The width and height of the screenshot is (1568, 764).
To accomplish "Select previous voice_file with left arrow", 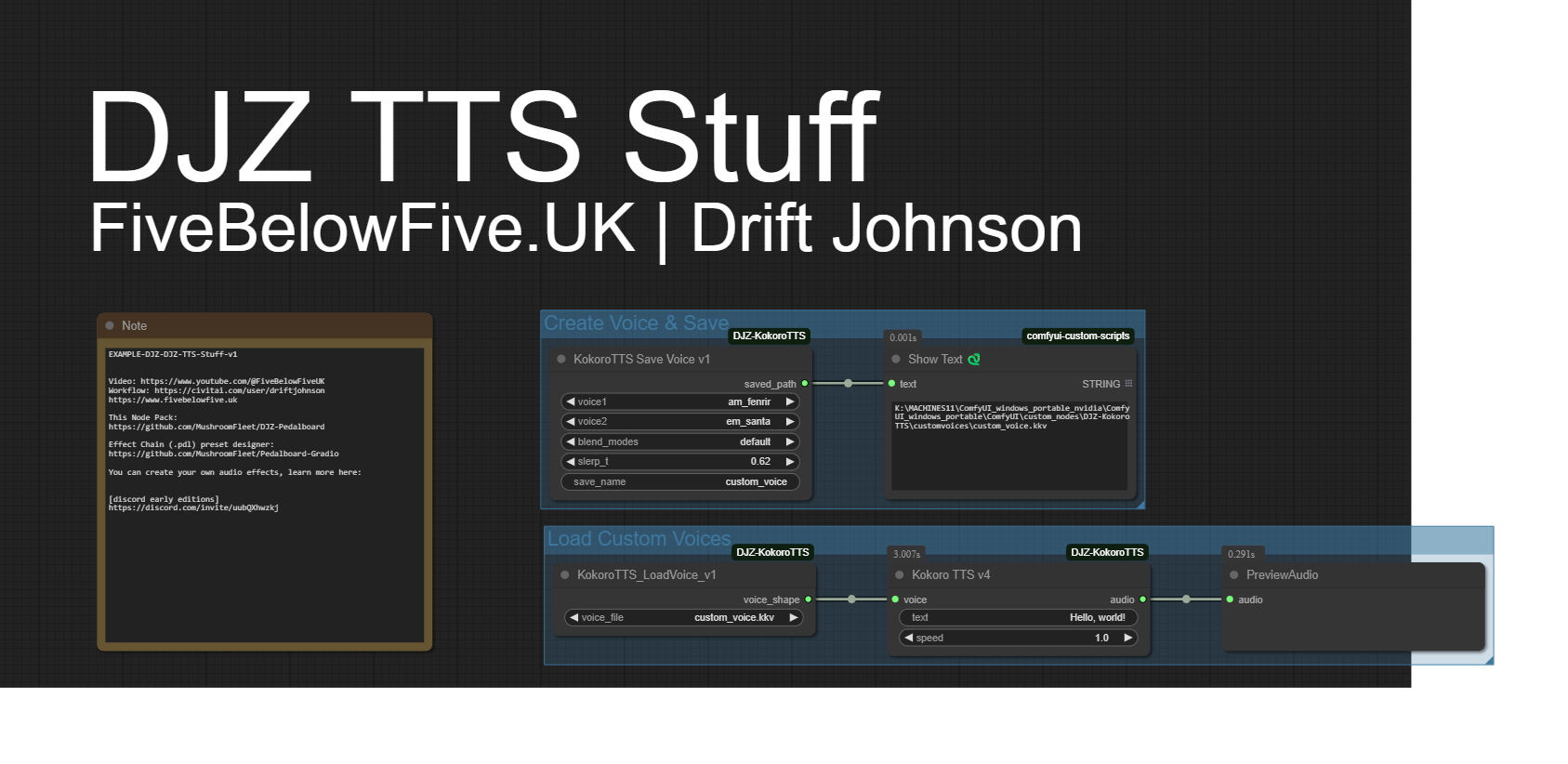I will pos(574,617).
